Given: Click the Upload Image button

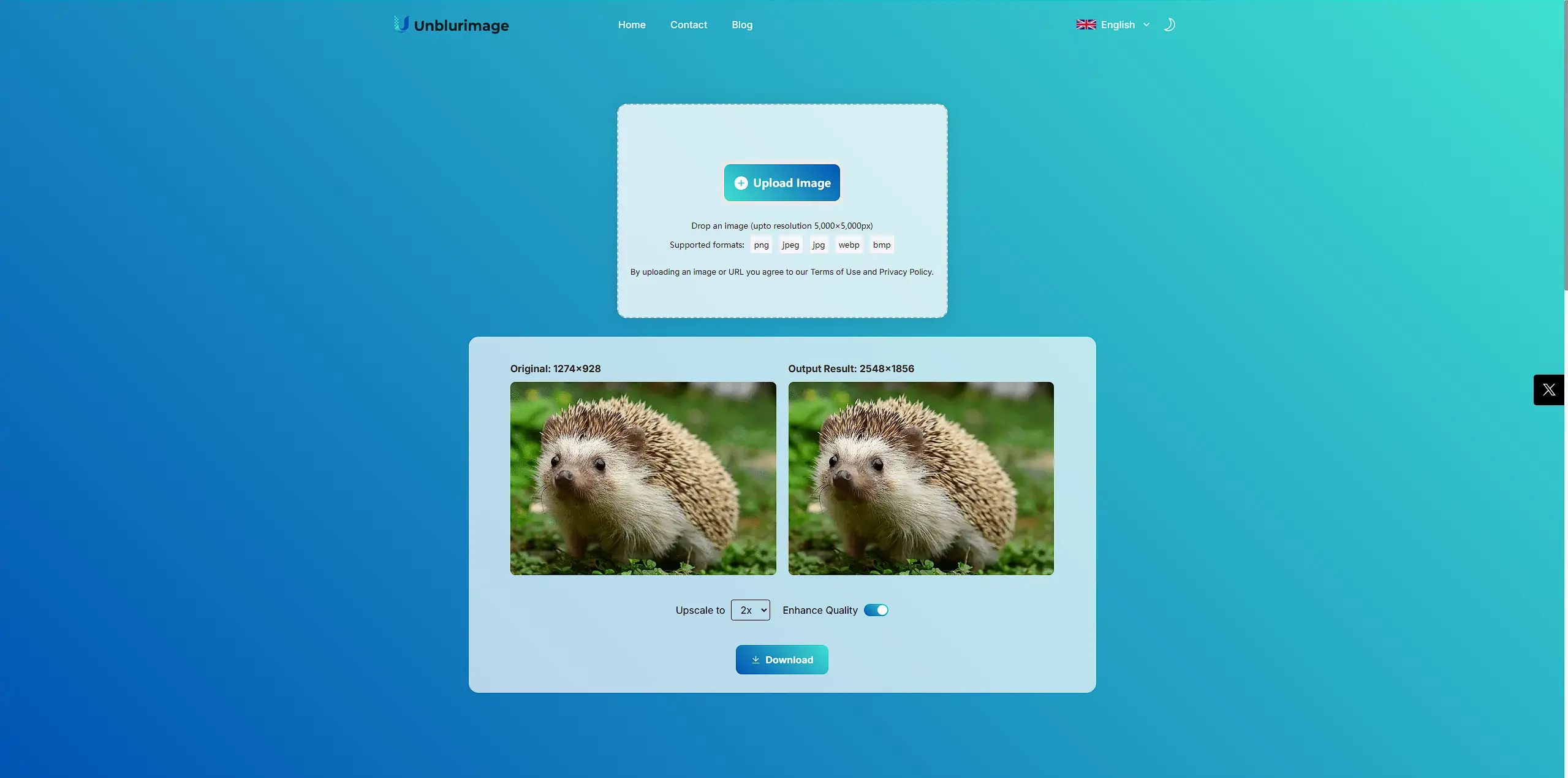Looking at the screenshot, I should pos(782,182).
